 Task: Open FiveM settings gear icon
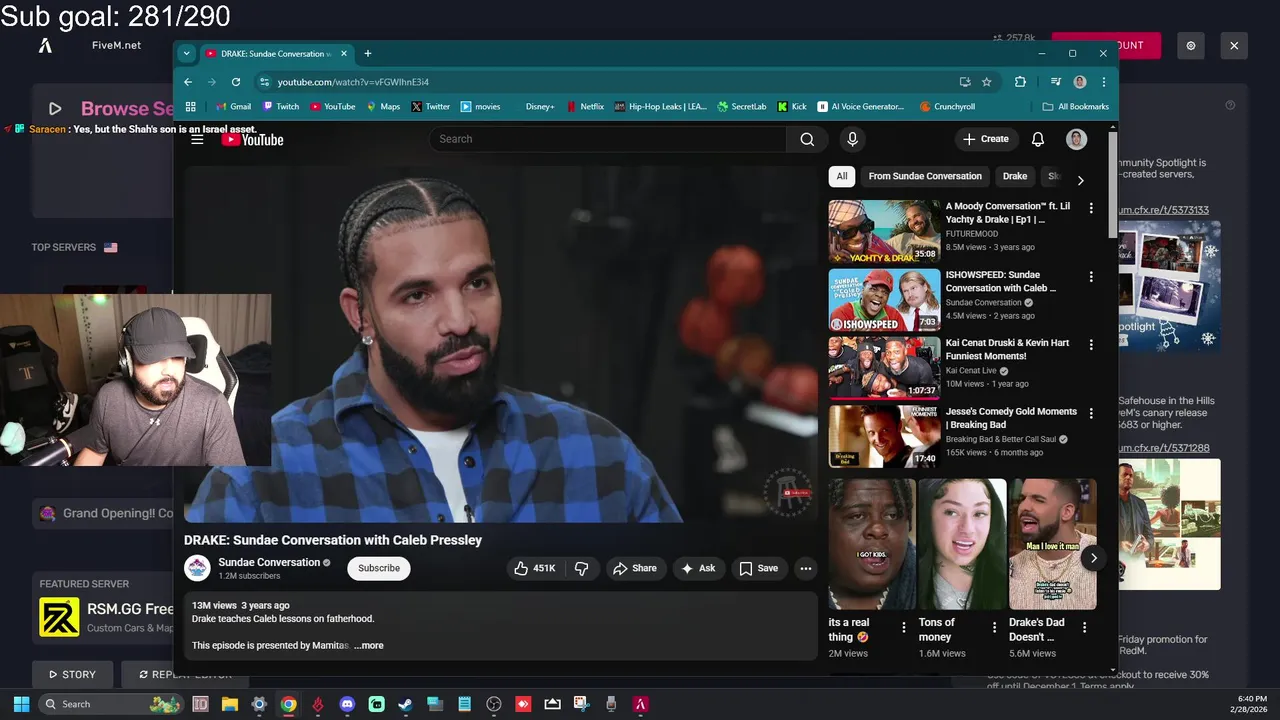pyautogui.click(x=1191, y=45)
